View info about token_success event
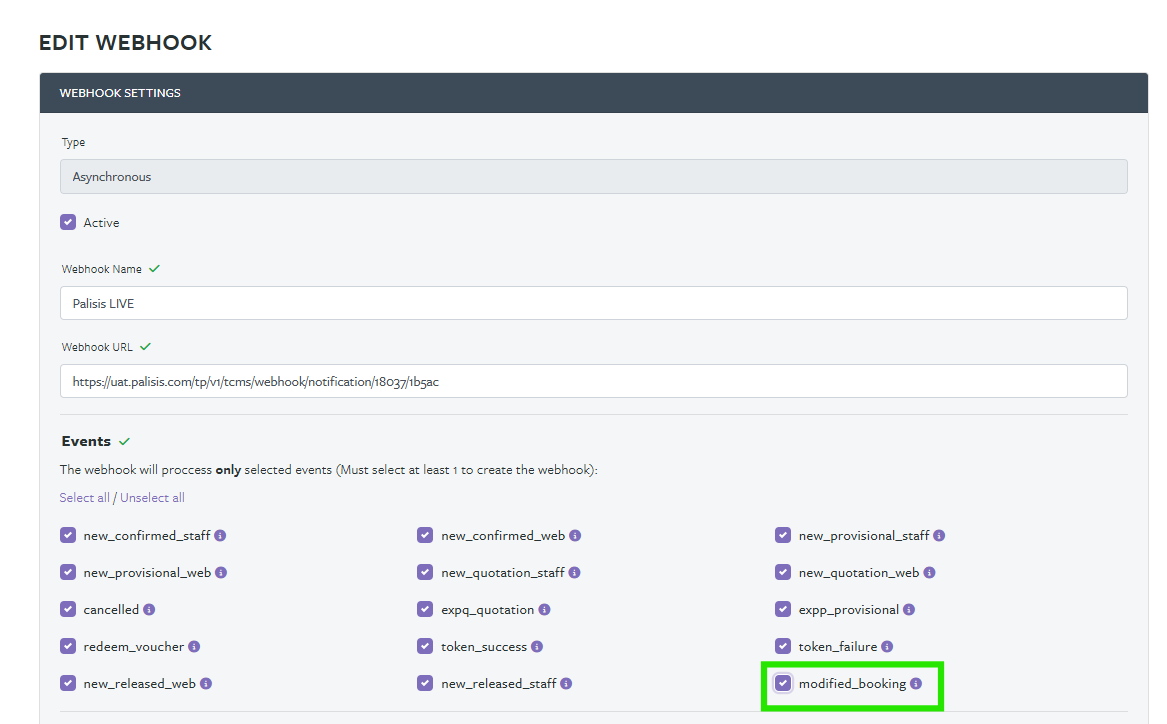The height and width of the screenshot is (724, 1167). 537,647
